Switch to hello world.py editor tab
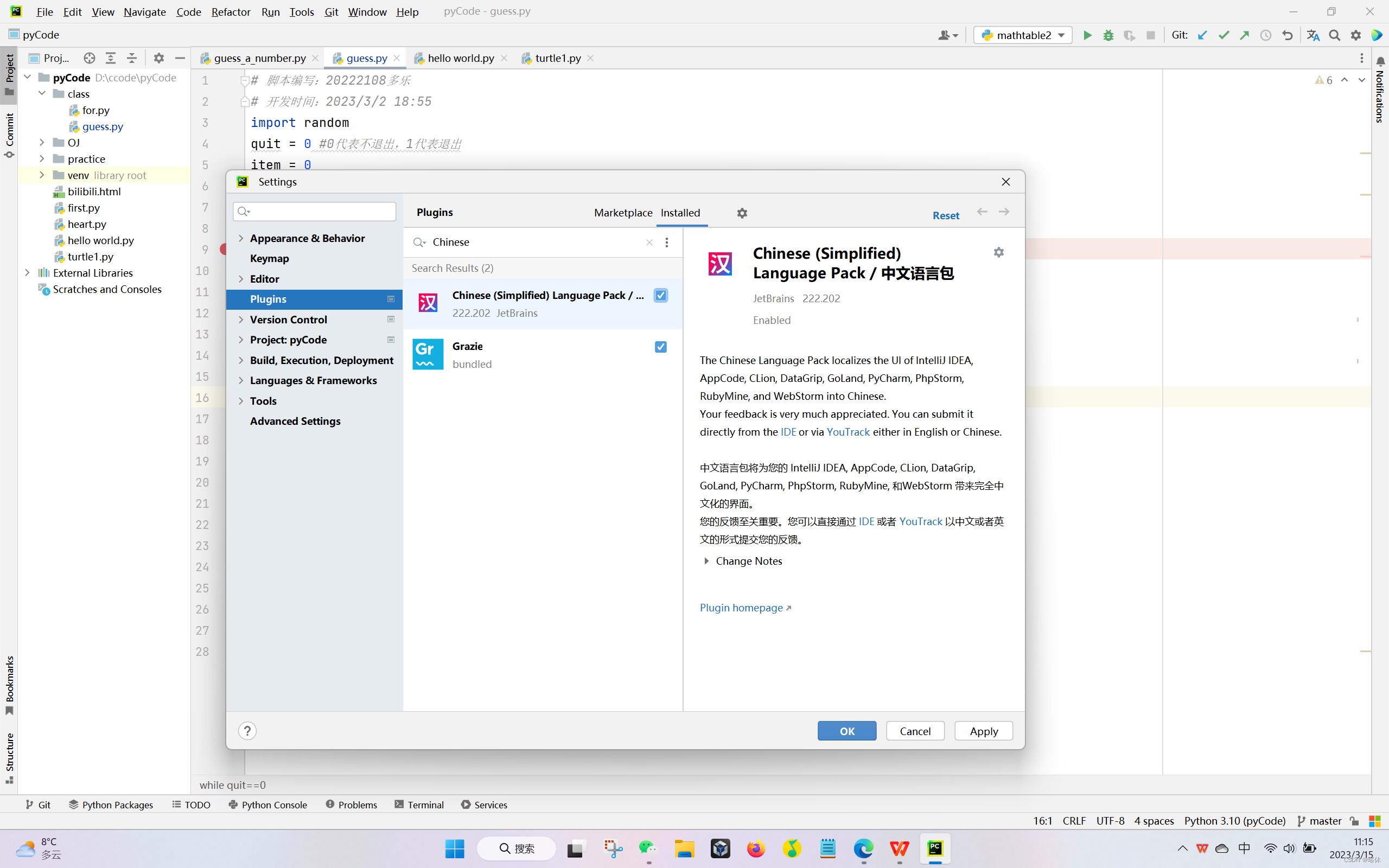The image size is (1389, 868). click(x=460, y=58)
